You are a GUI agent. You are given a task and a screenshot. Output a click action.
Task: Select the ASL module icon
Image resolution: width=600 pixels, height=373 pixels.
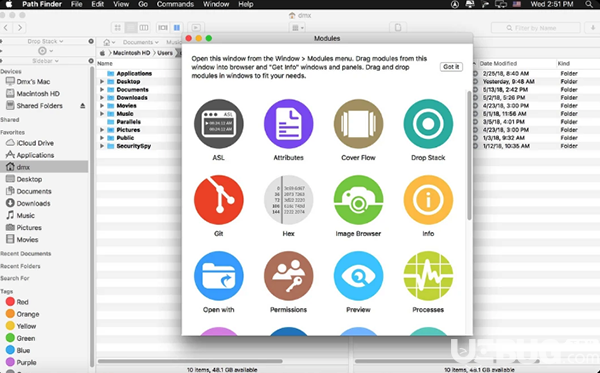coord(218,124)
